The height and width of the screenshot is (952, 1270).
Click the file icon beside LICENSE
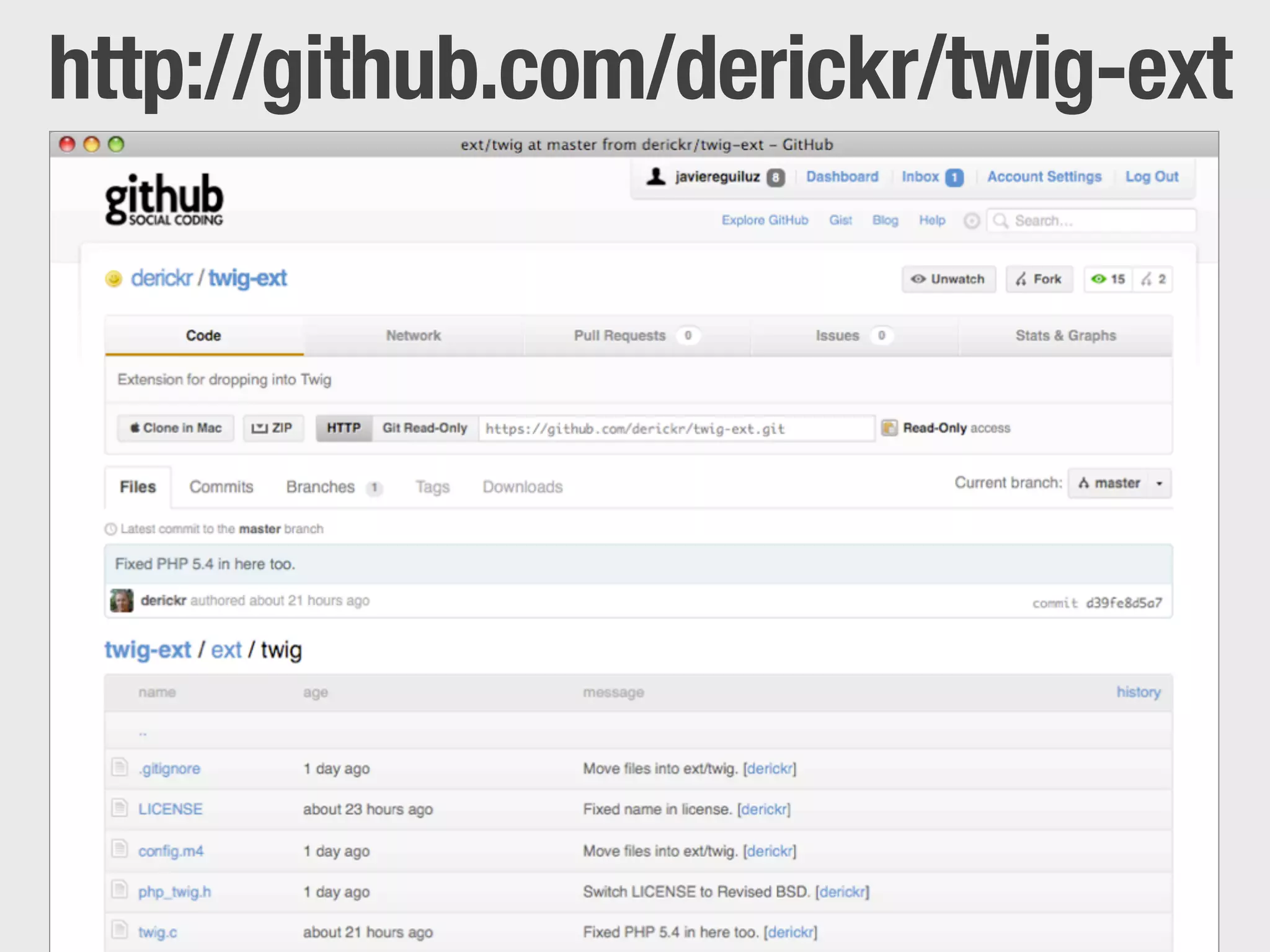click(x=119, y=808)
